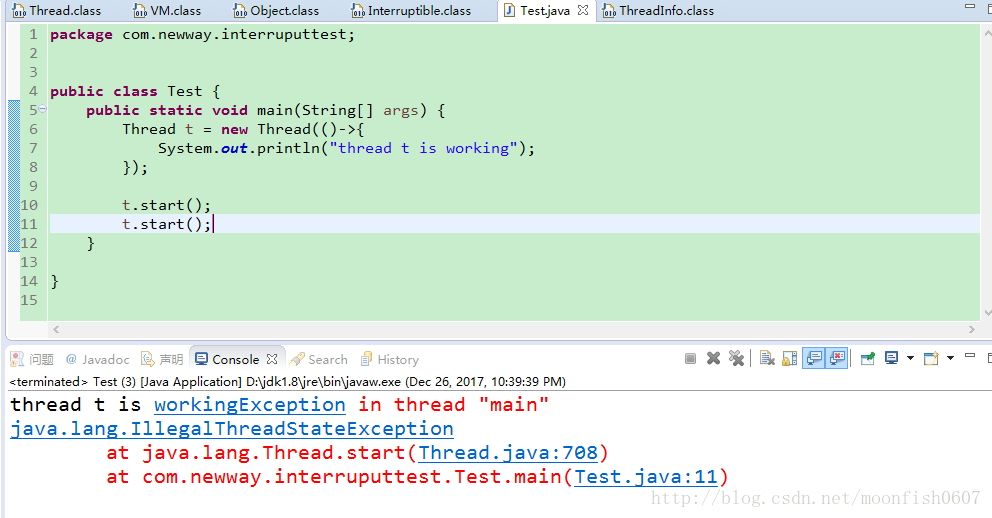Open the Javadoc view tab

pyautogui.click(x=97, y=359)
